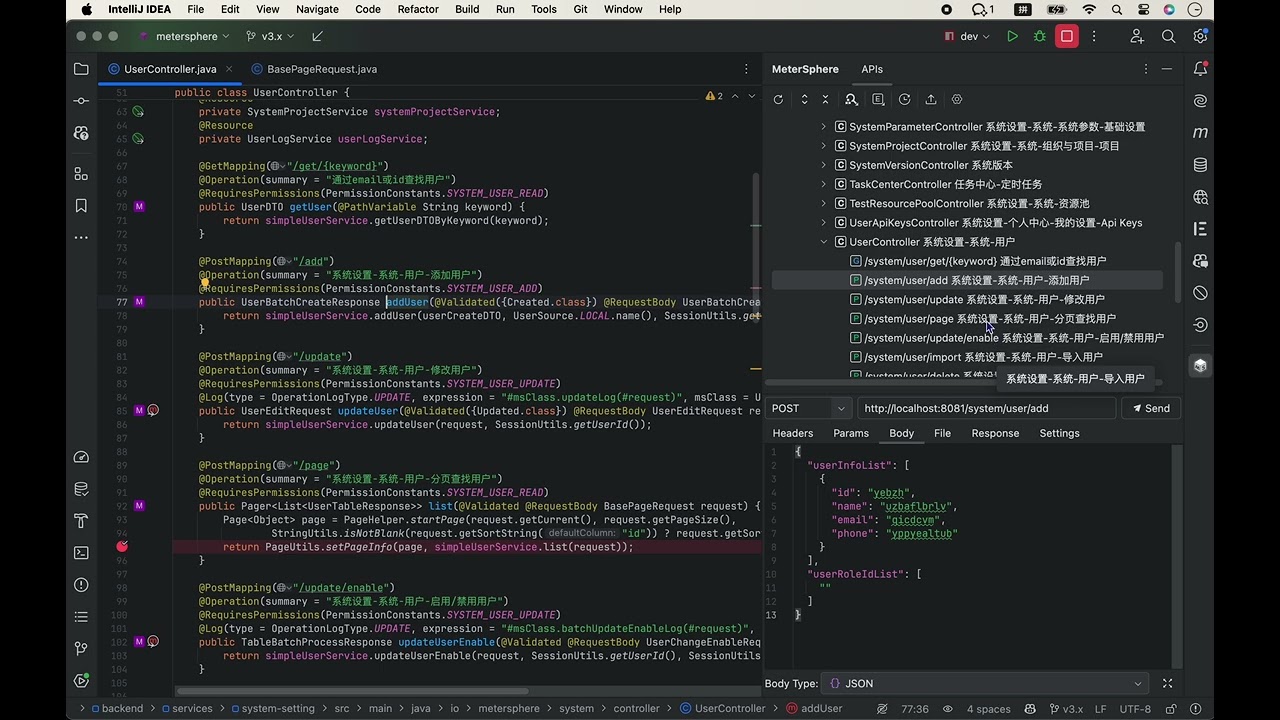Open the Params request tab
This screenshot has height=720, width=1280.
(x=851, y=433)
